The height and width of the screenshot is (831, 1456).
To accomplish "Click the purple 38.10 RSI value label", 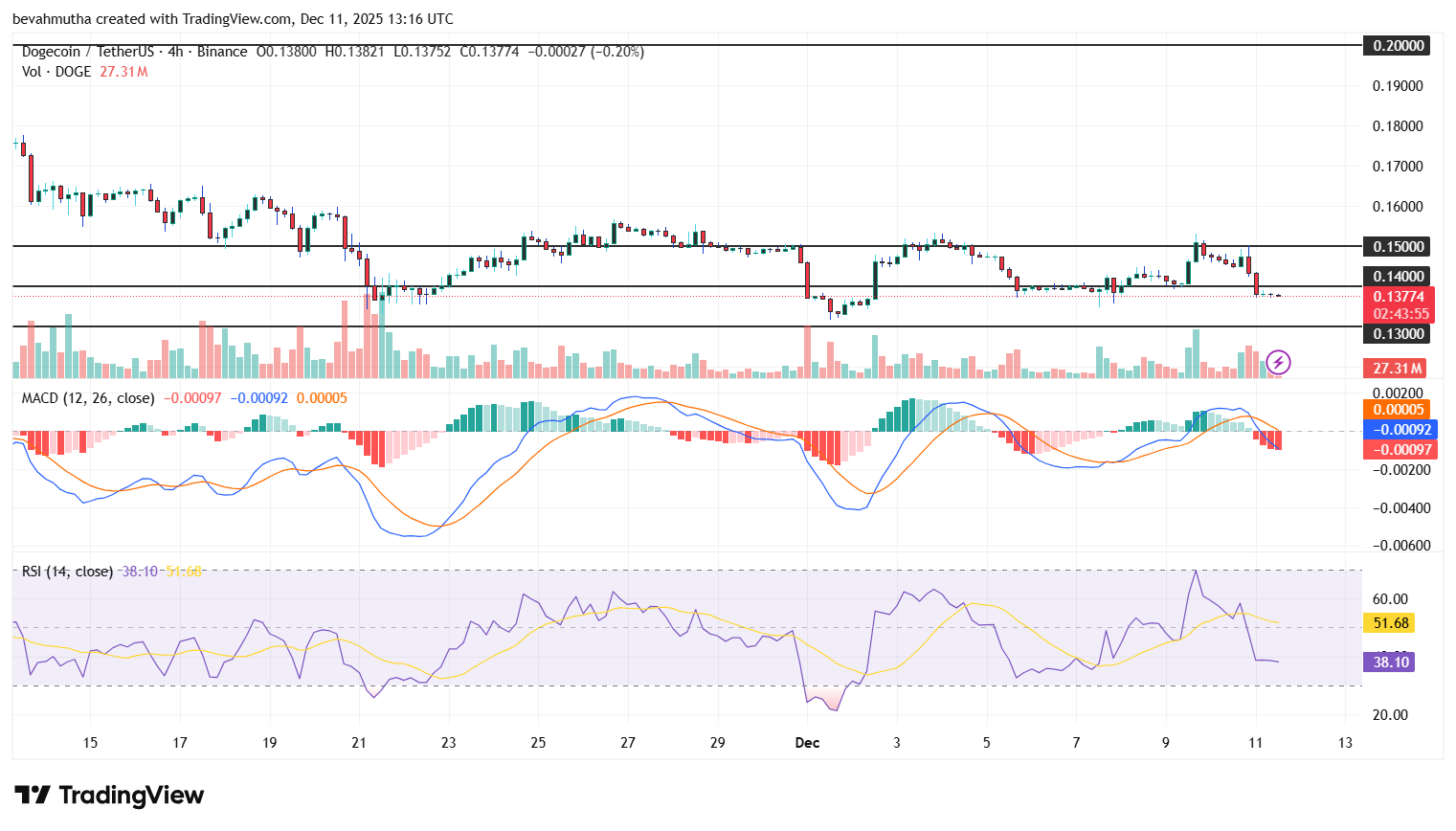I will click(x=1390, y=662).
